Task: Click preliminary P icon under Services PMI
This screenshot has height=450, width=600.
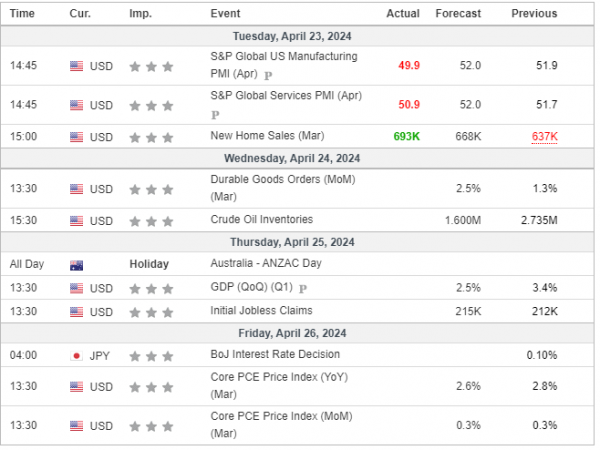Action: point(215,115)
